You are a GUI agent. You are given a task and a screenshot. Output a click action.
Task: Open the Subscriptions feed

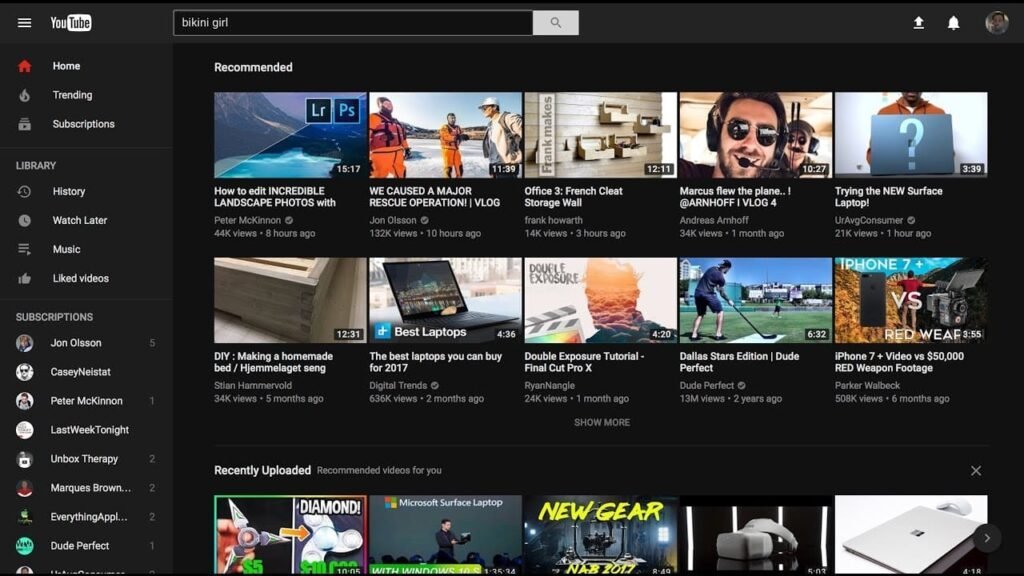pos(83,124)
